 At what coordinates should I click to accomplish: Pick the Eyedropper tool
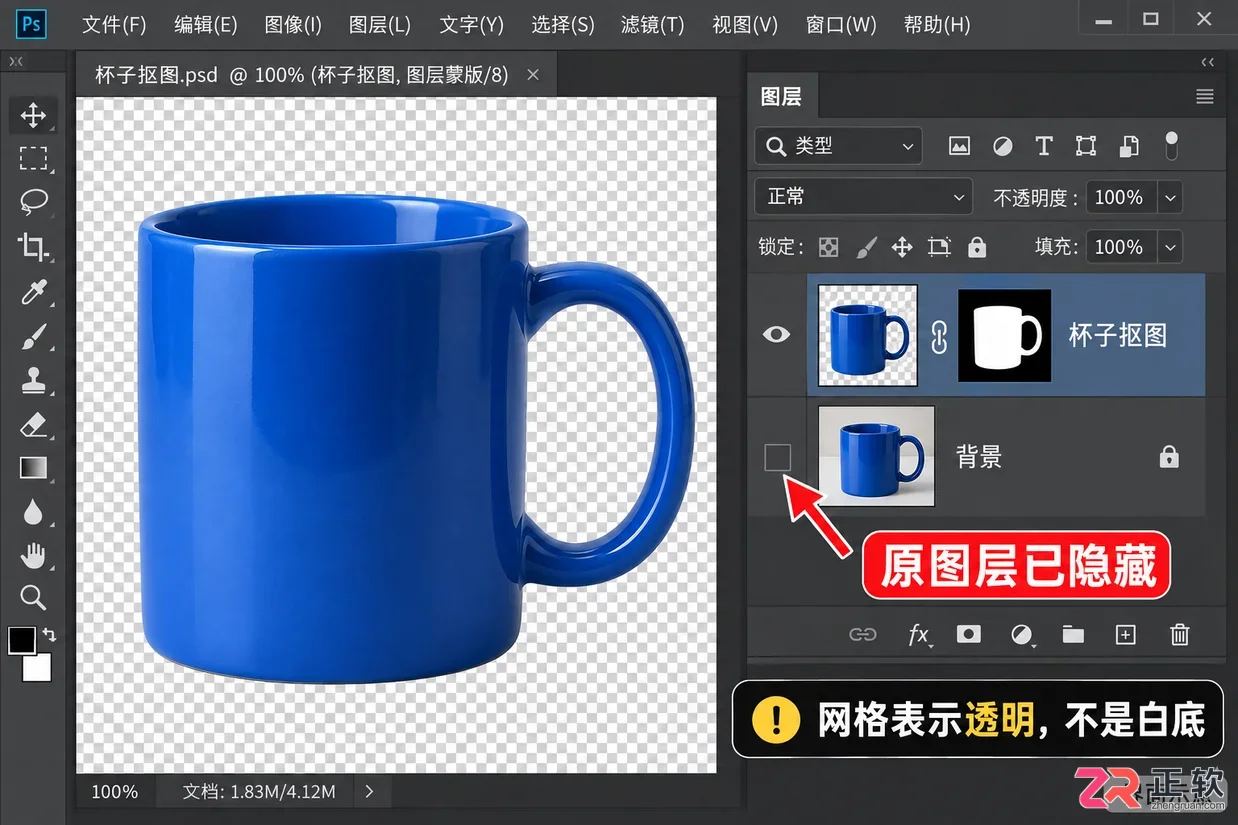pyautogui.click(x=33, y=292)
